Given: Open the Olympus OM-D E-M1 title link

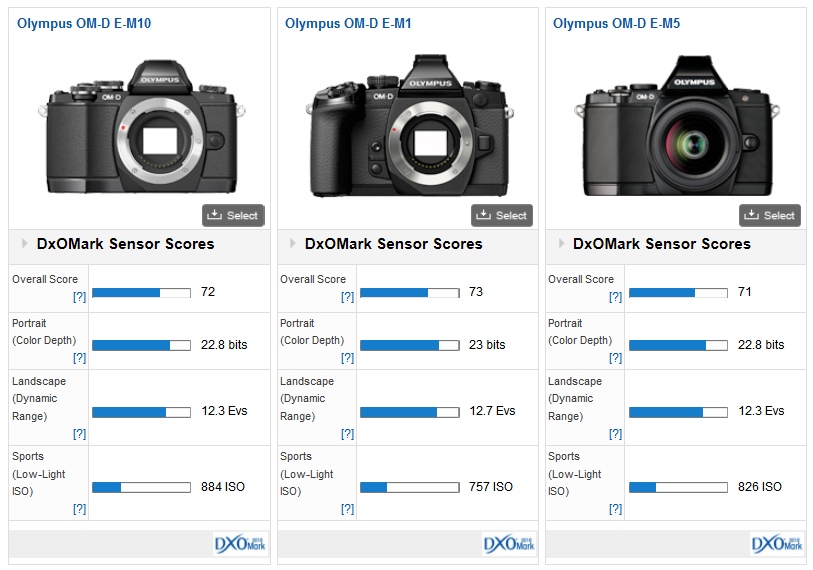Looking at the screenshot, I should 348,22.
